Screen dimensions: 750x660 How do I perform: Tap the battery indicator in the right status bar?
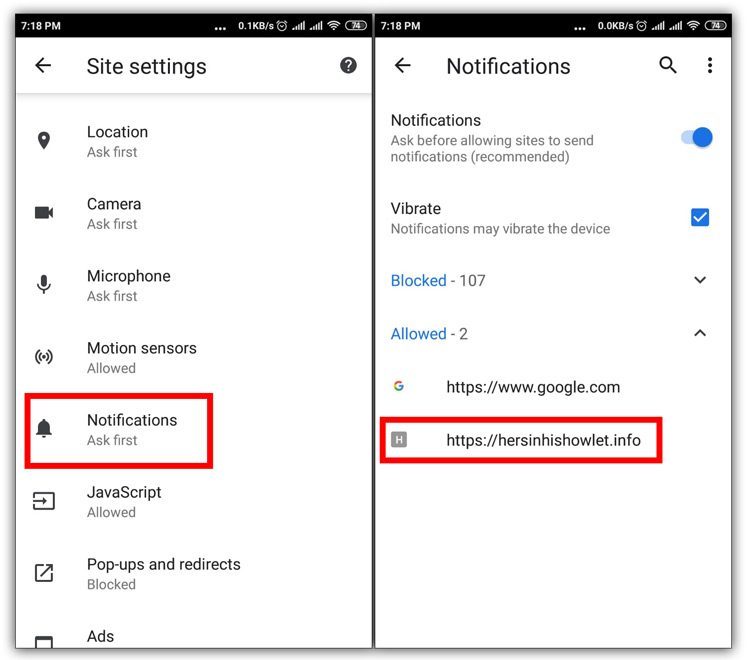(716, 26)
